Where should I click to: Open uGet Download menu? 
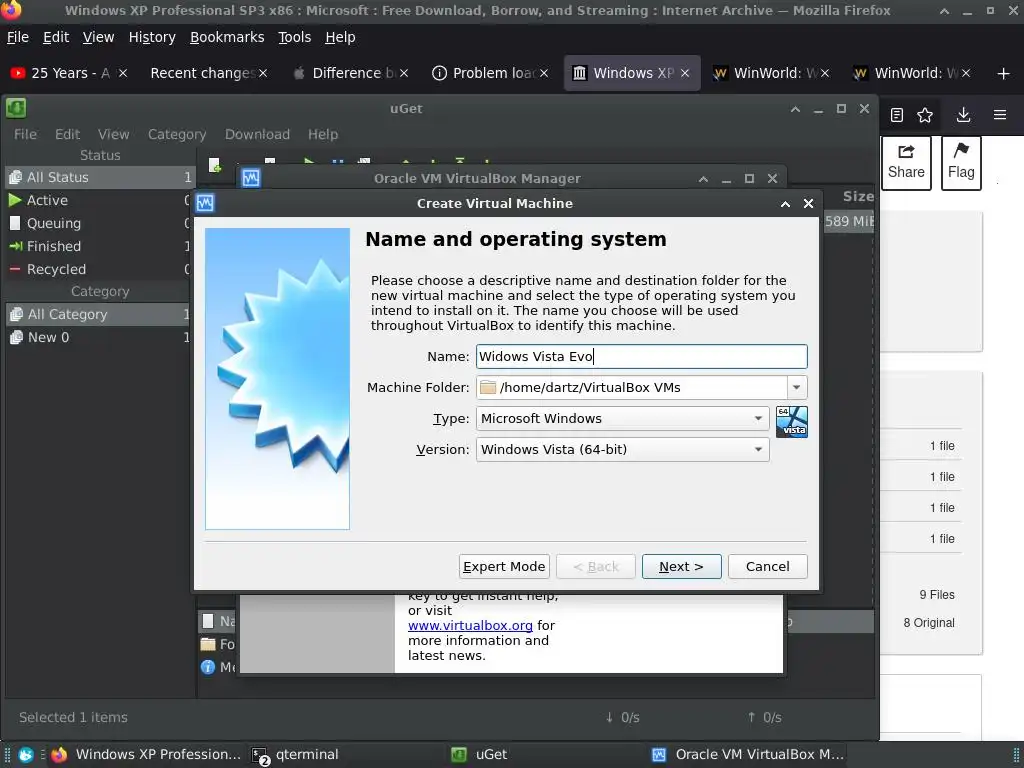[x=257, y=134]
